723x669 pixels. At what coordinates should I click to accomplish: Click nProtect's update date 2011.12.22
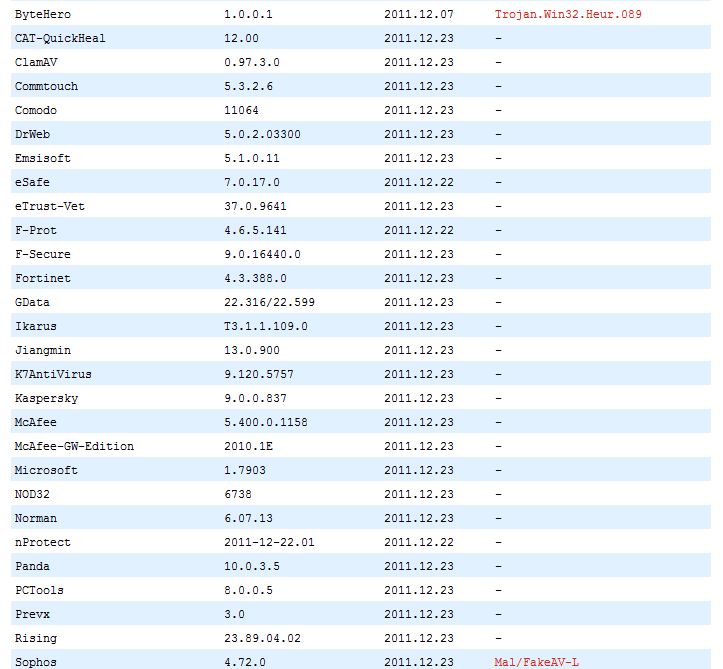(419, 542)
